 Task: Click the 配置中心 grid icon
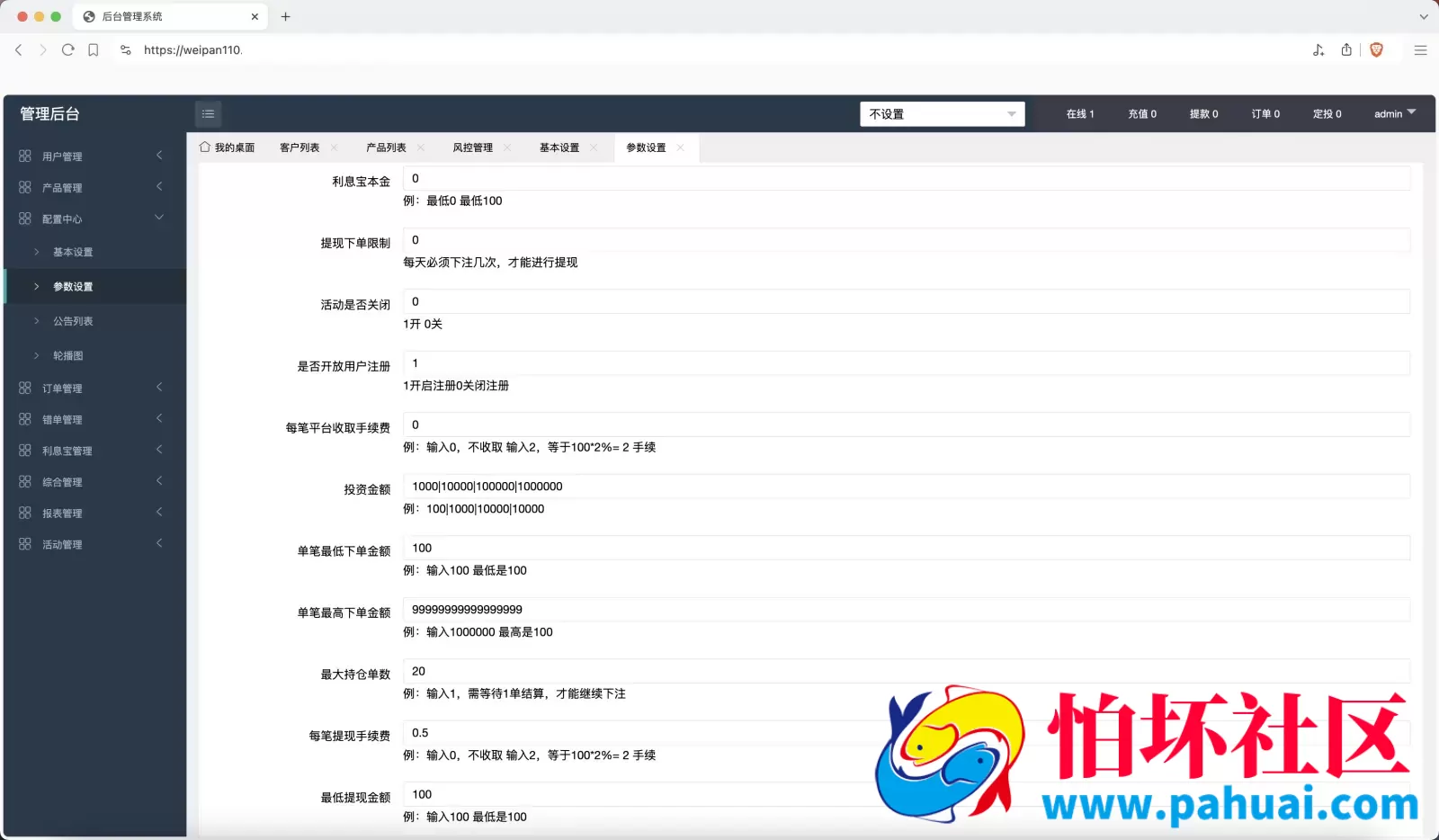tap(25, 219)
